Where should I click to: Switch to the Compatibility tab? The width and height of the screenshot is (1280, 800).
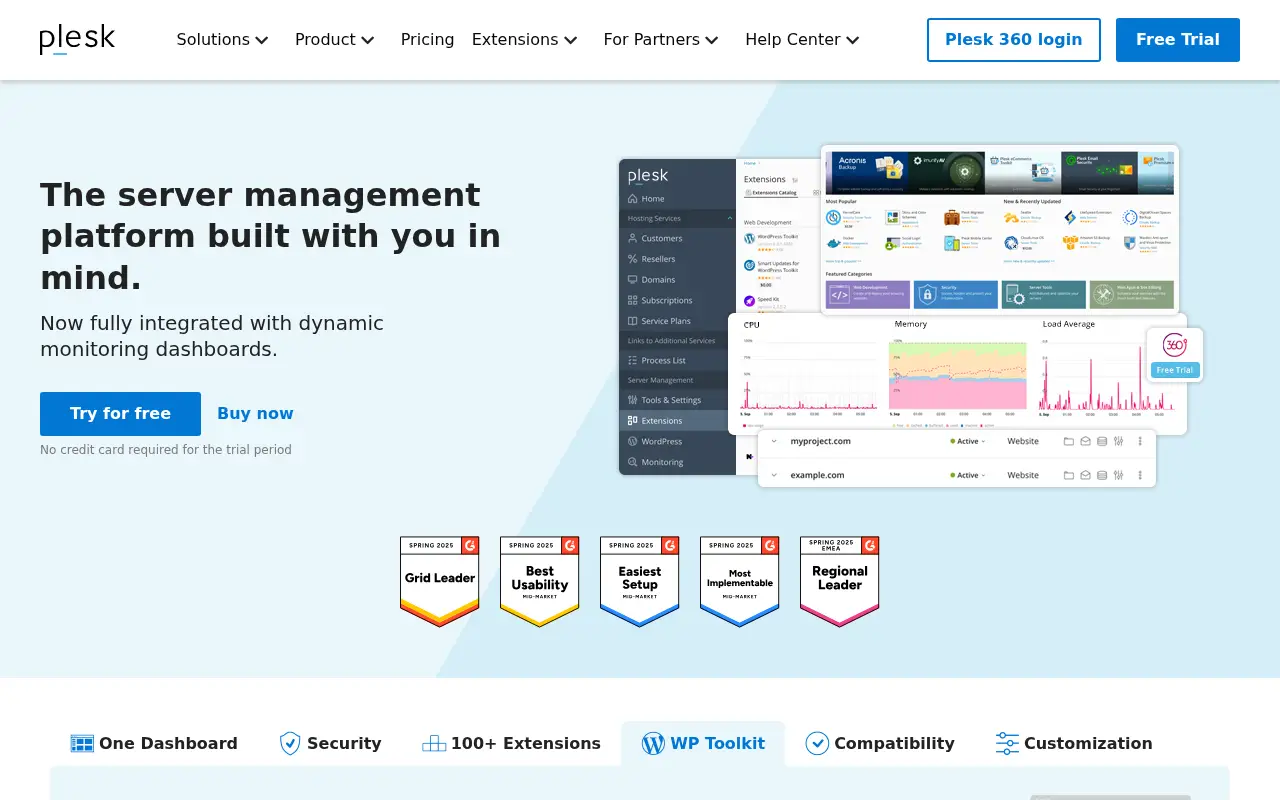pos(880,743)
